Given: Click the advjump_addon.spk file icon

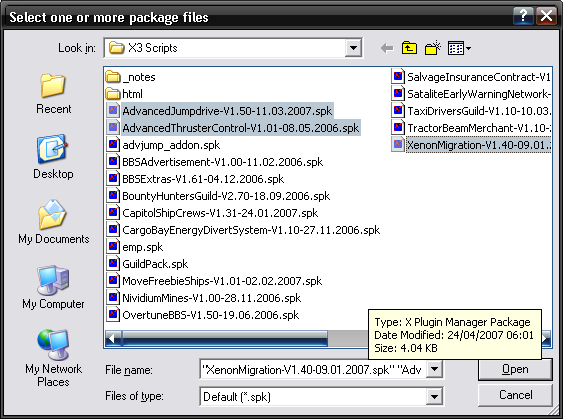Looking at the screenshot, I should tap(113, 145).
